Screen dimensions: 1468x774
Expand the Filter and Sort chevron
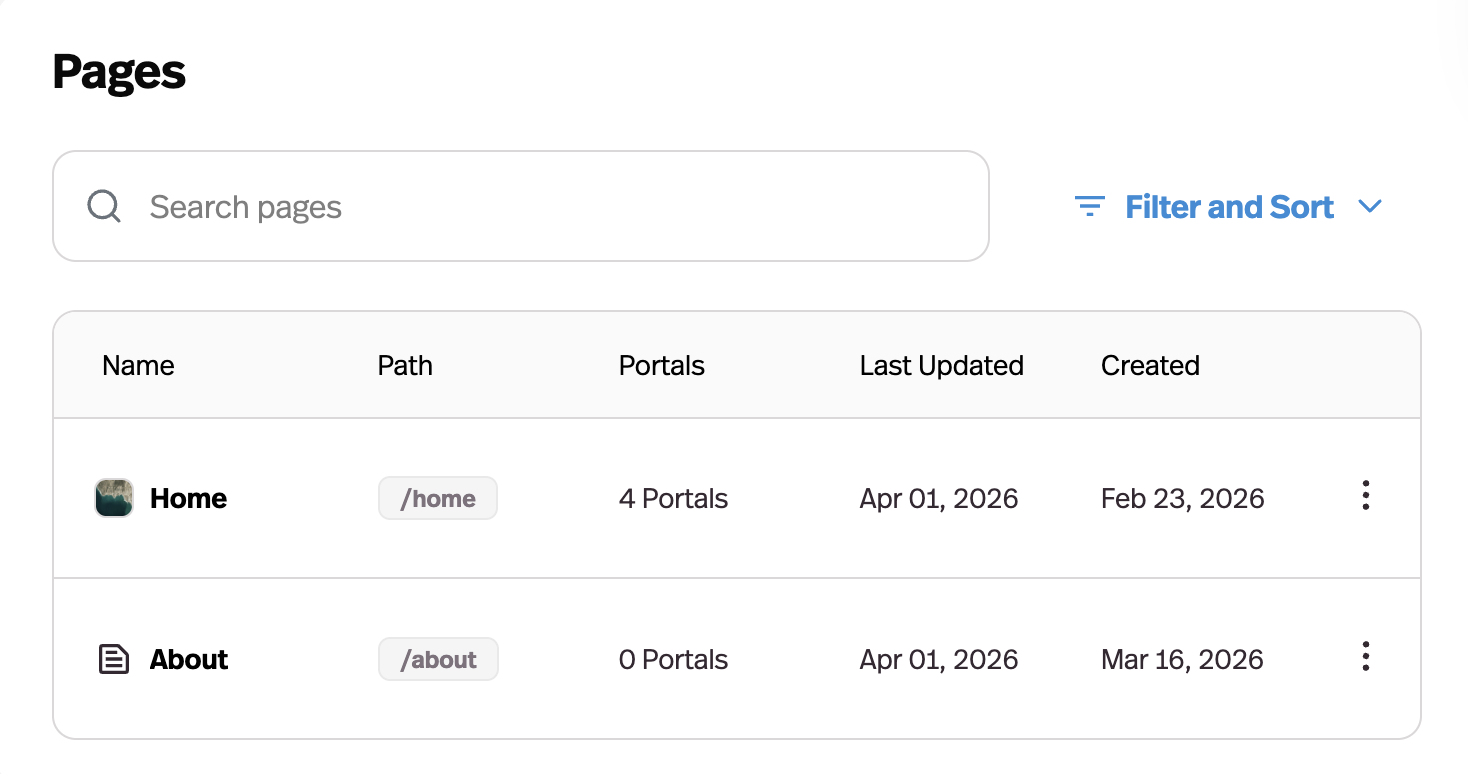(1371, 206)
